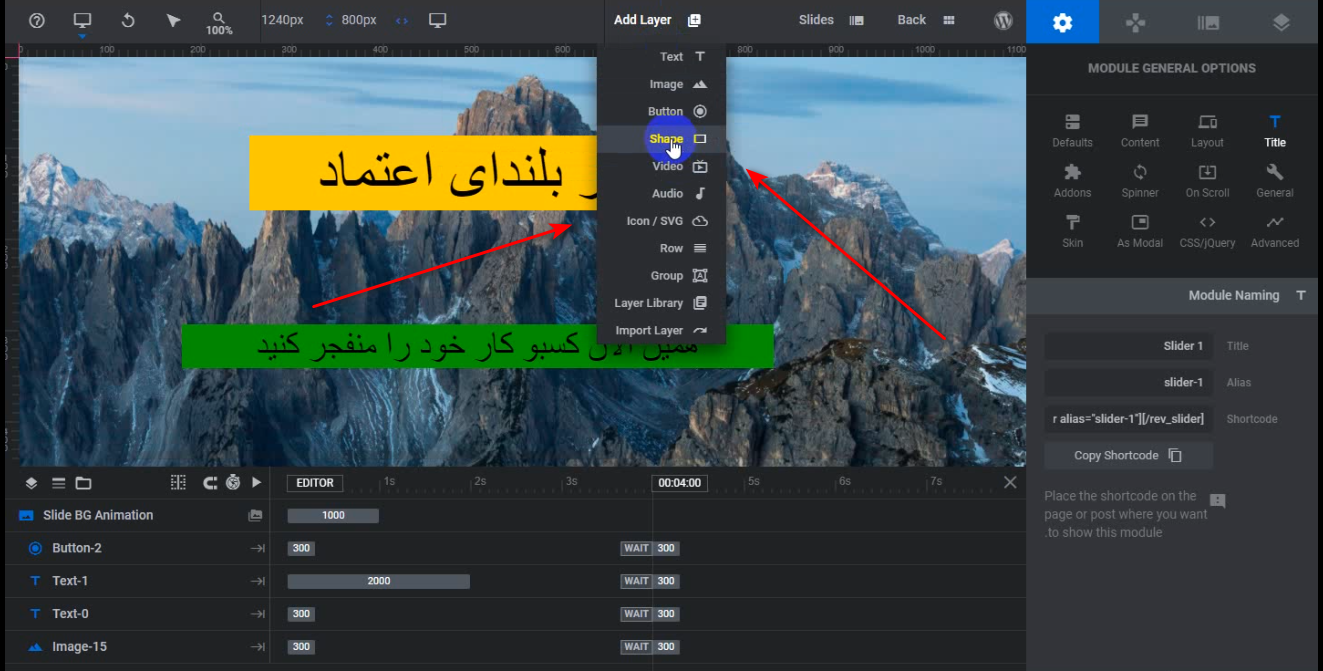This screenshot has width=1323, height=671.
Task: Open the Layout options section
Action: [1207, 130]
